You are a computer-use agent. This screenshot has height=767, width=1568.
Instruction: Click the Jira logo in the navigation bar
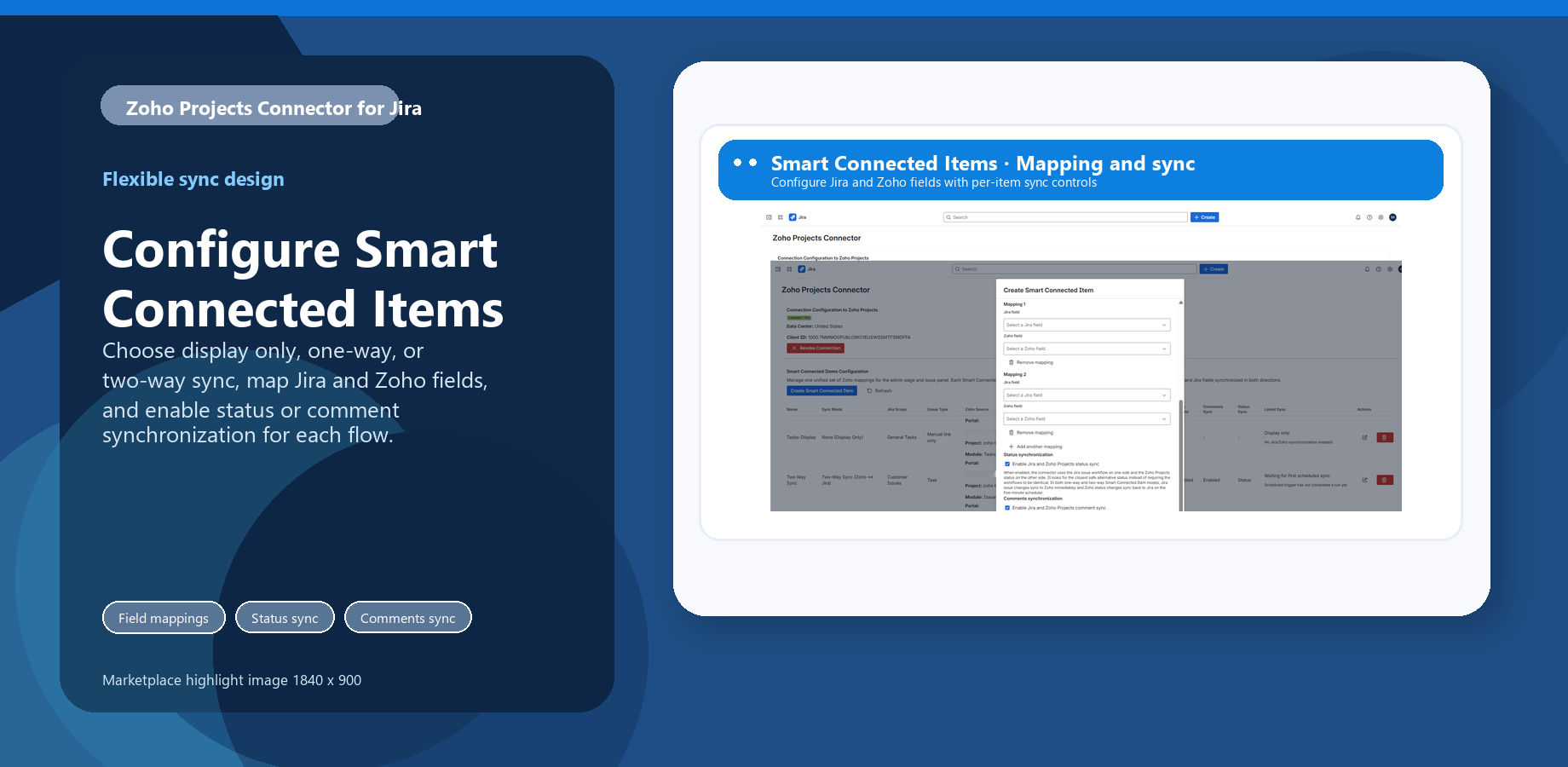pyautogui.click(x=795, y=217)
